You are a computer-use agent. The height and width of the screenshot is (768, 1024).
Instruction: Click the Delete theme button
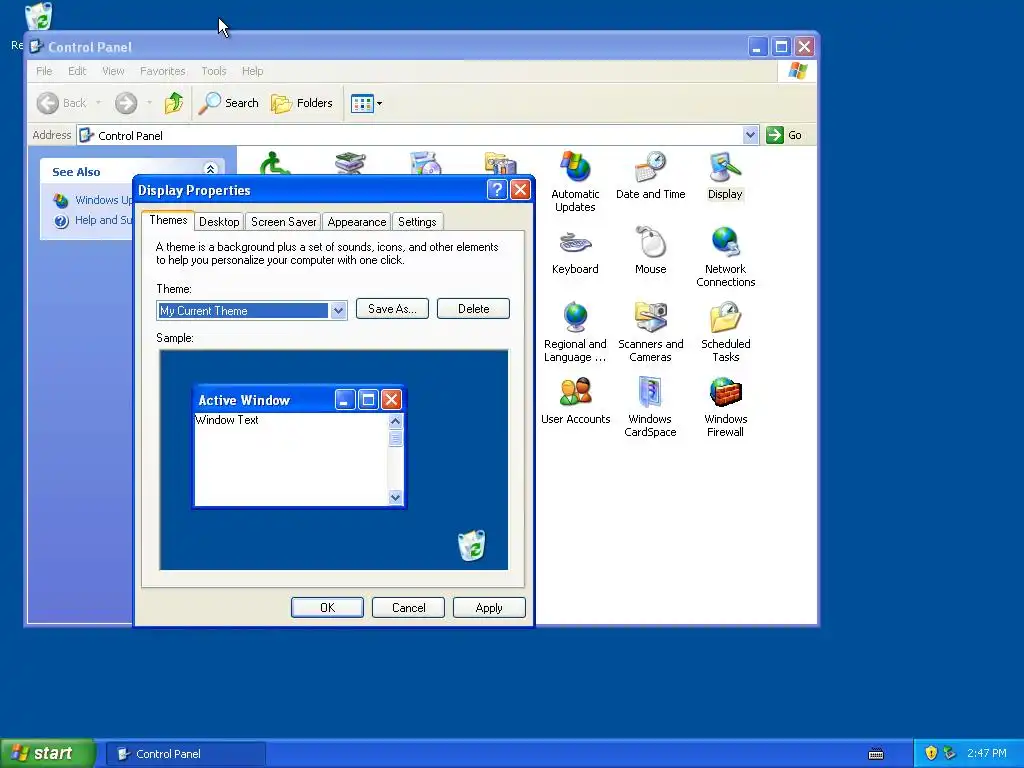(x=473, y=309)
